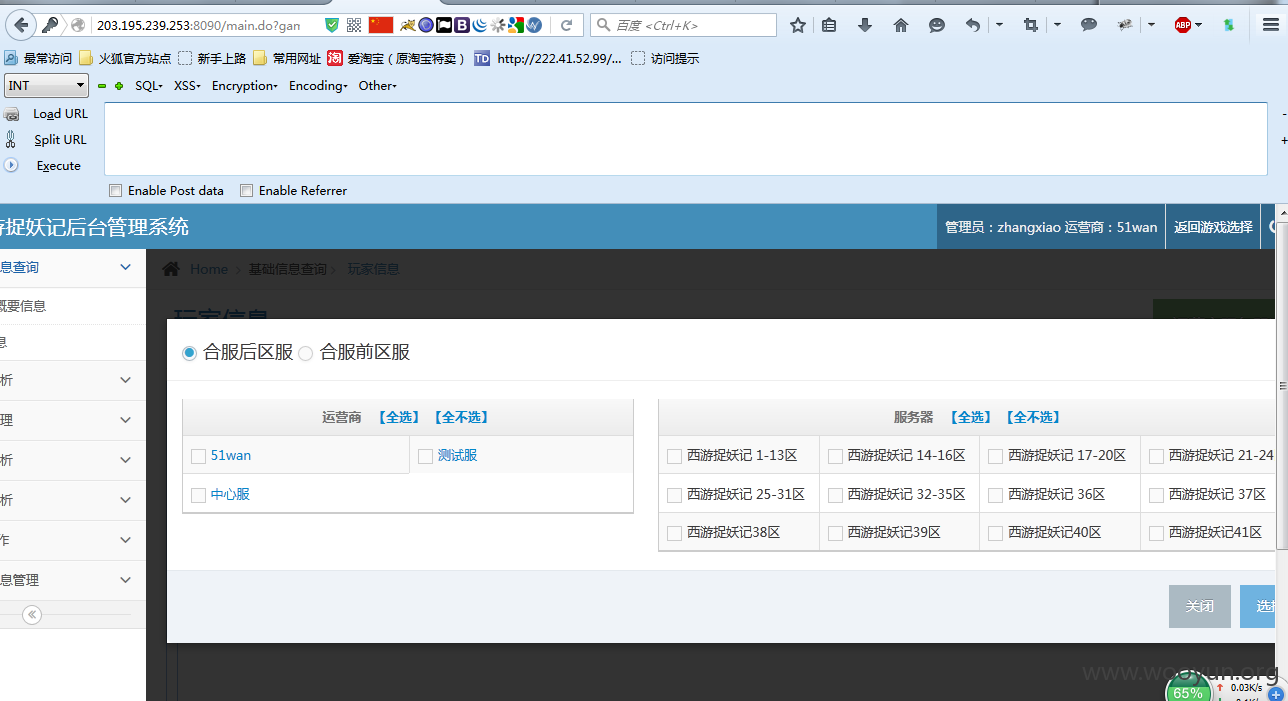Open the 常用网址 bookmark folder

(287, 59)
